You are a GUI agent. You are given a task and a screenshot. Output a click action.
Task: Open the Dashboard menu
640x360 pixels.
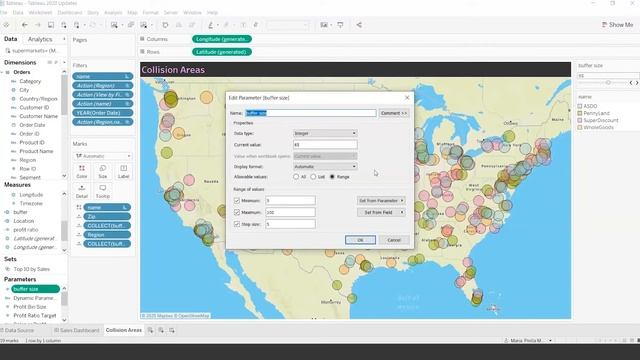point(69,13)
